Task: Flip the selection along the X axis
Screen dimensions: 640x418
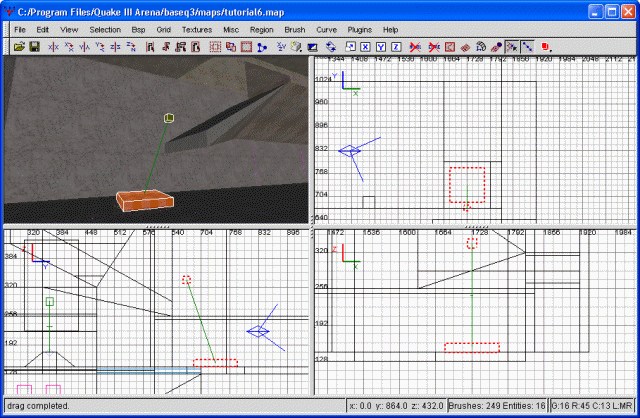Action: tap(53, 47)
